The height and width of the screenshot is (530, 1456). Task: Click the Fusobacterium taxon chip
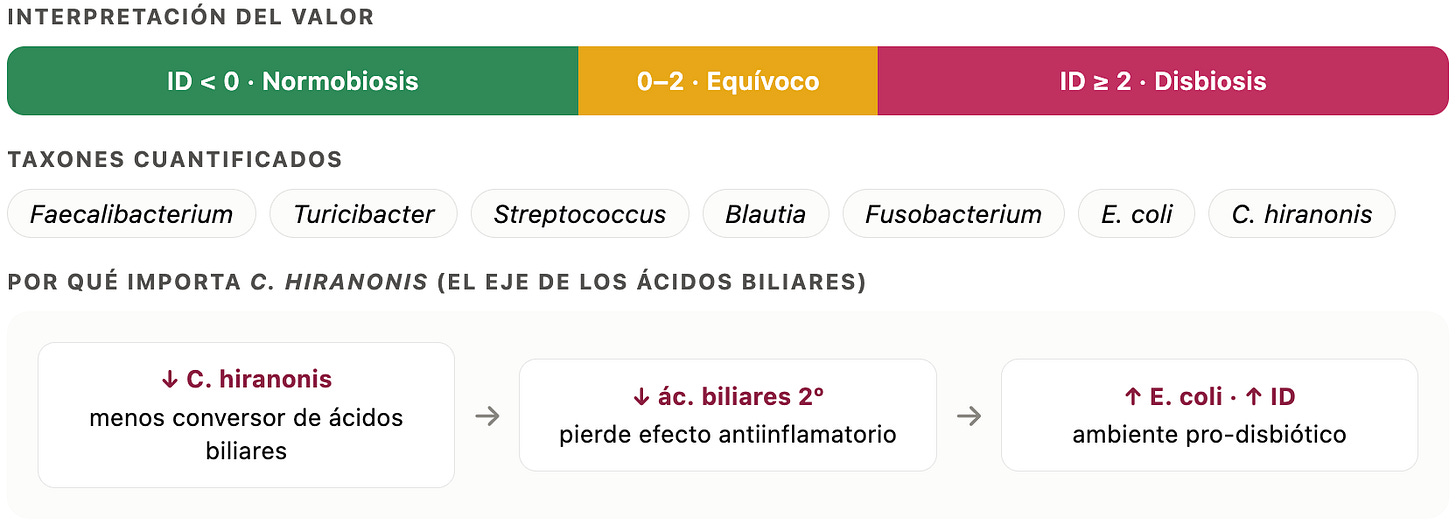pos(953,214)
